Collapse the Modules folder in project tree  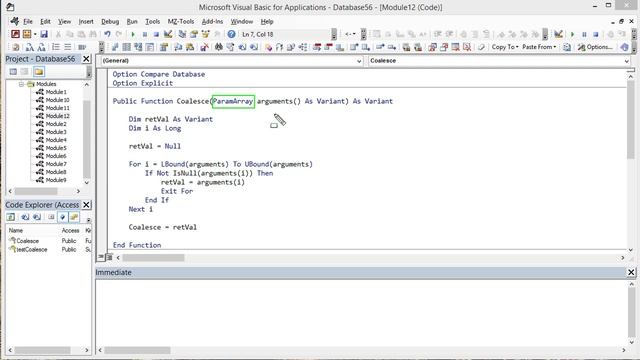(x=21, y=84)
